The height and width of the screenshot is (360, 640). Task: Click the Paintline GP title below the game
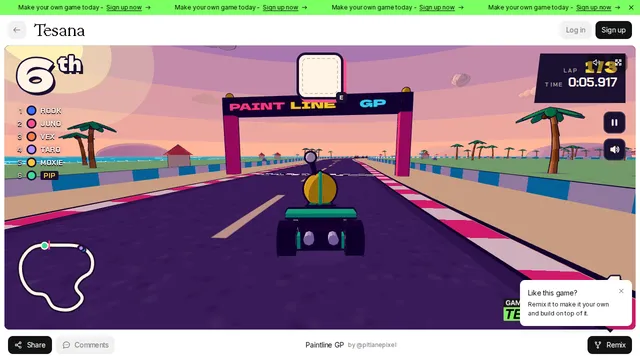[324, 345]
